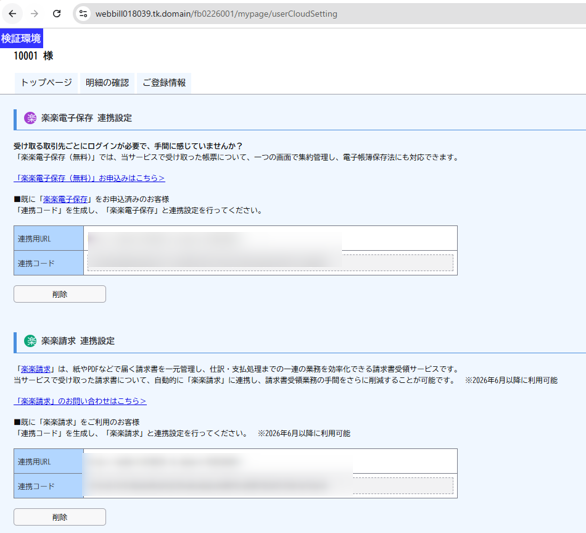586x533 pixels.
Task: Select 連携コード field in 楽楽電子保存 section
Action: (x=270, y=263)
